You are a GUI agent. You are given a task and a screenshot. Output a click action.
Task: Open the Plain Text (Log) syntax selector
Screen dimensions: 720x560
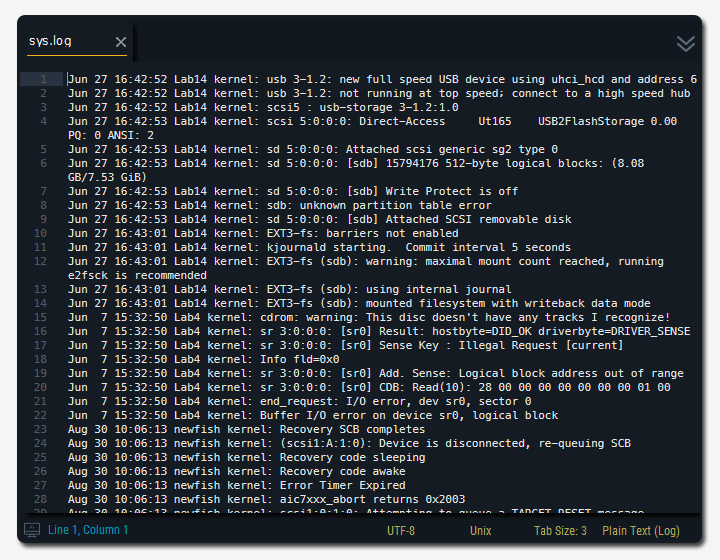click(641, 531)
